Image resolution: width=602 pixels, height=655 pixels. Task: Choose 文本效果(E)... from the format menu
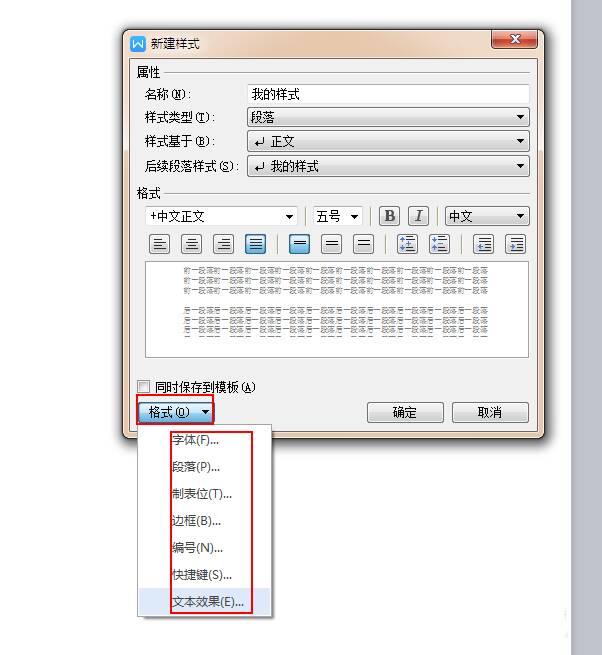point(204,602)
